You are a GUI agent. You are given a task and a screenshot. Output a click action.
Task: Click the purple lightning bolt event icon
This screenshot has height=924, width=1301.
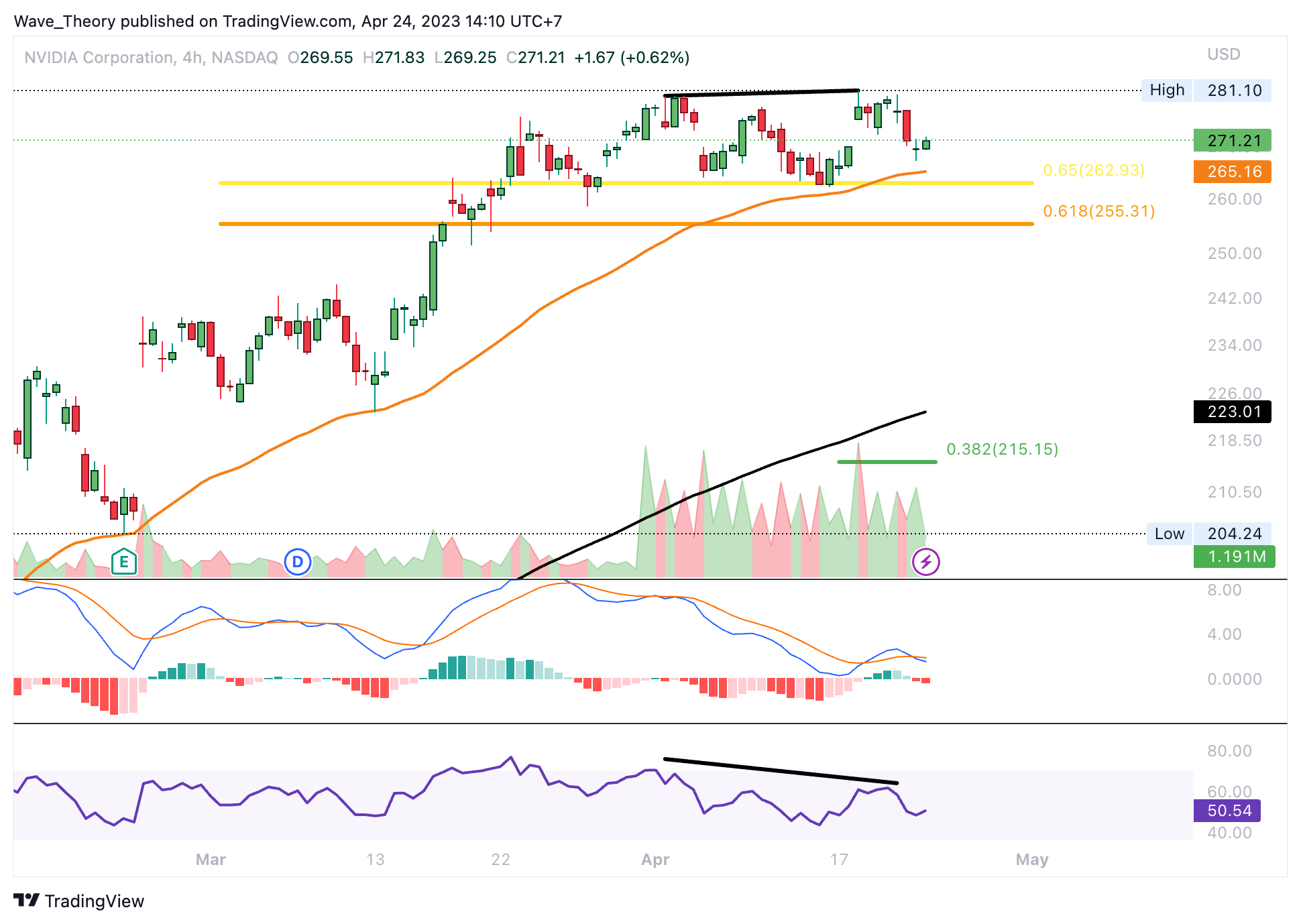pos(926,562)
